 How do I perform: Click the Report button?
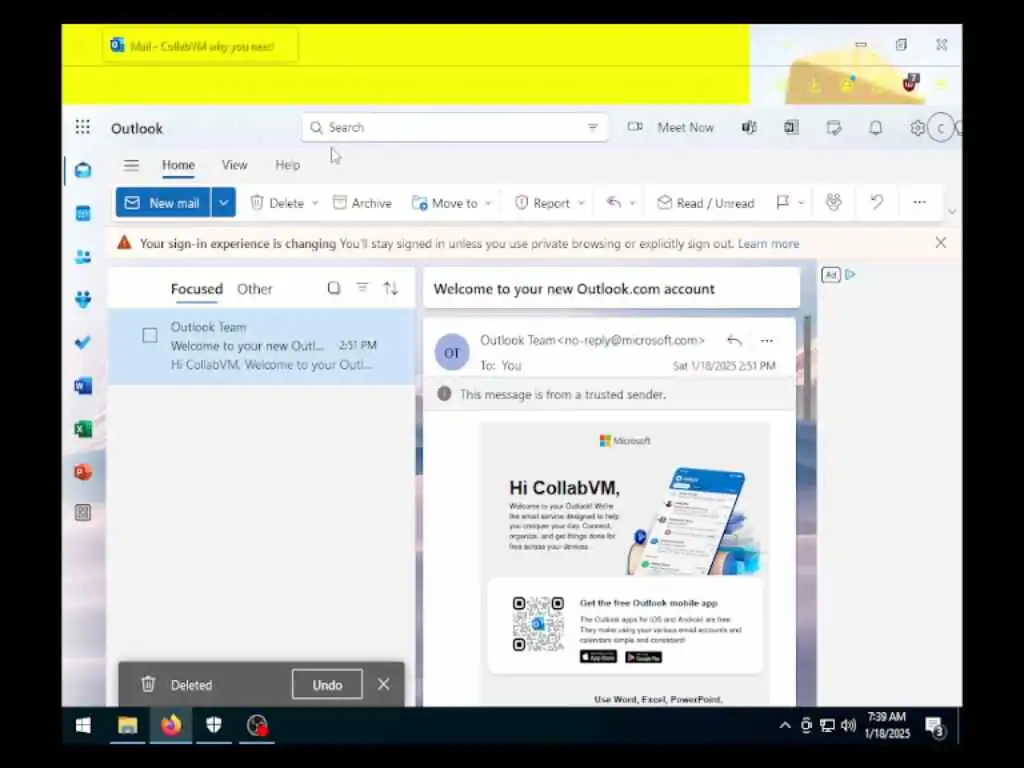pyautogui.click(x=542, y=203)
